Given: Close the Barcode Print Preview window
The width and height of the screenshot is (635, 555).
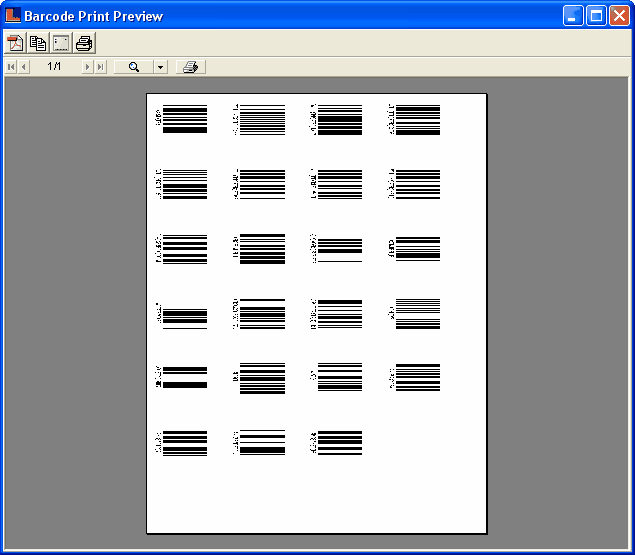Looking at the screenshot, I should click(x=619, y=16).
